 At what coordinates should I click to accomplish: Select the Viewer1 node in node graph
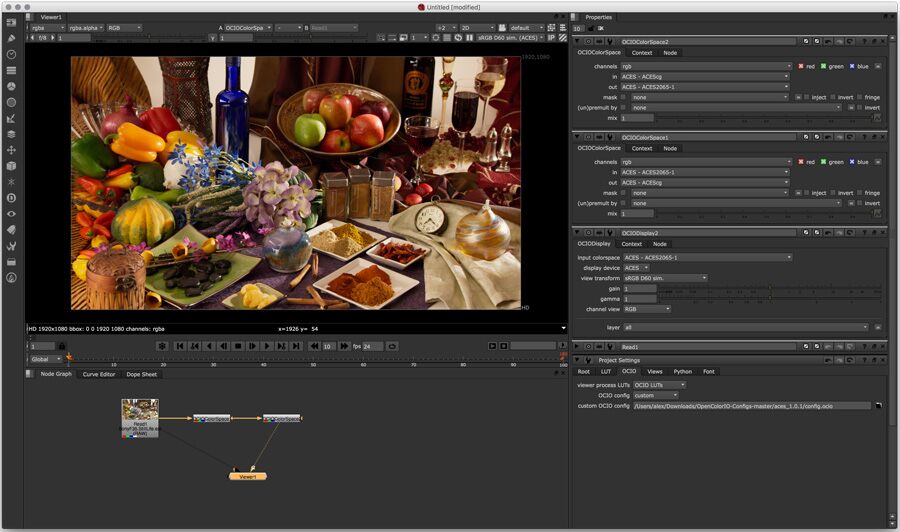247,476
